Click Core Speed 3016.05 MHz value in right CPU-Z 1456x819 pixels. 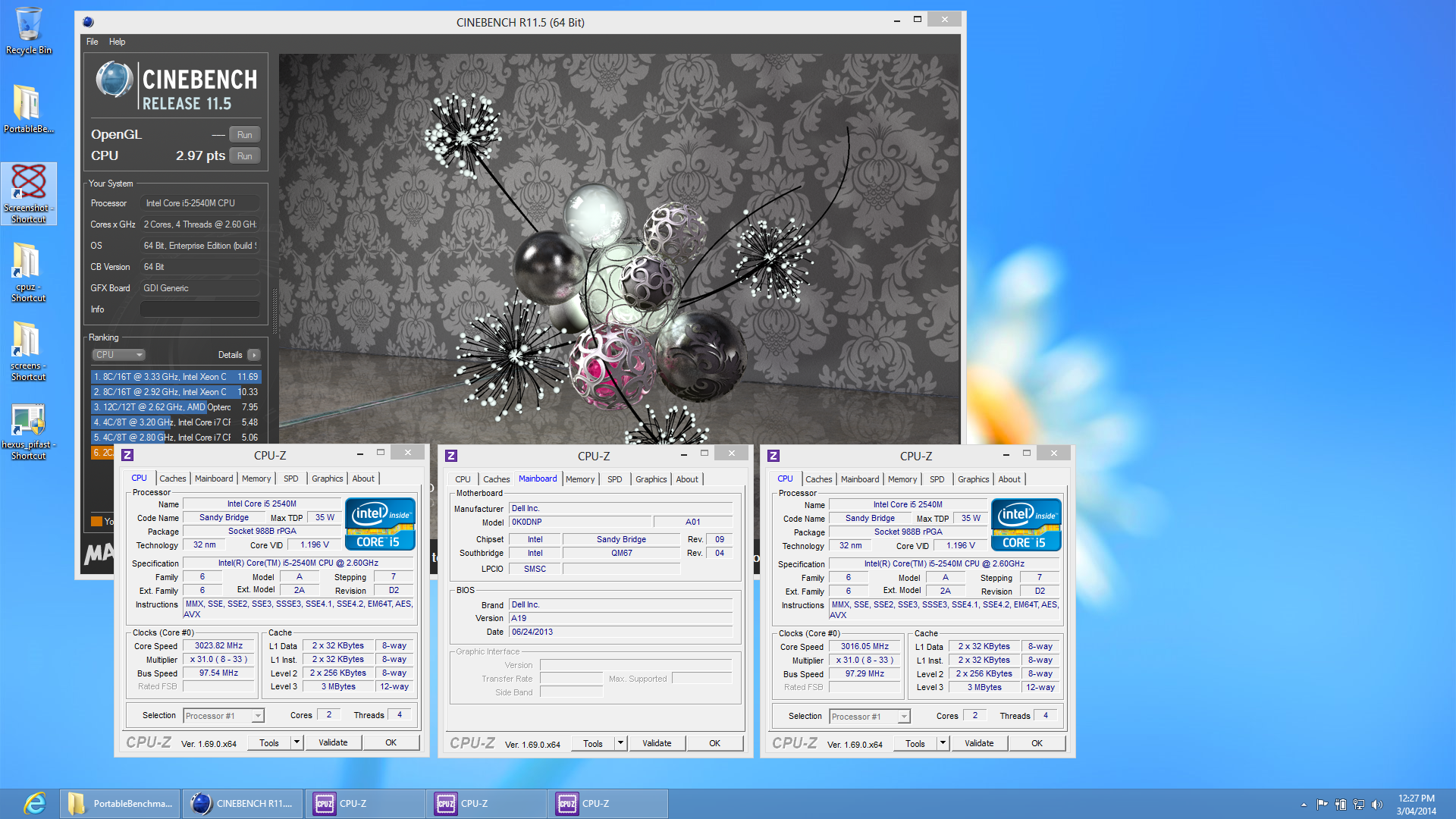(864, 647)
